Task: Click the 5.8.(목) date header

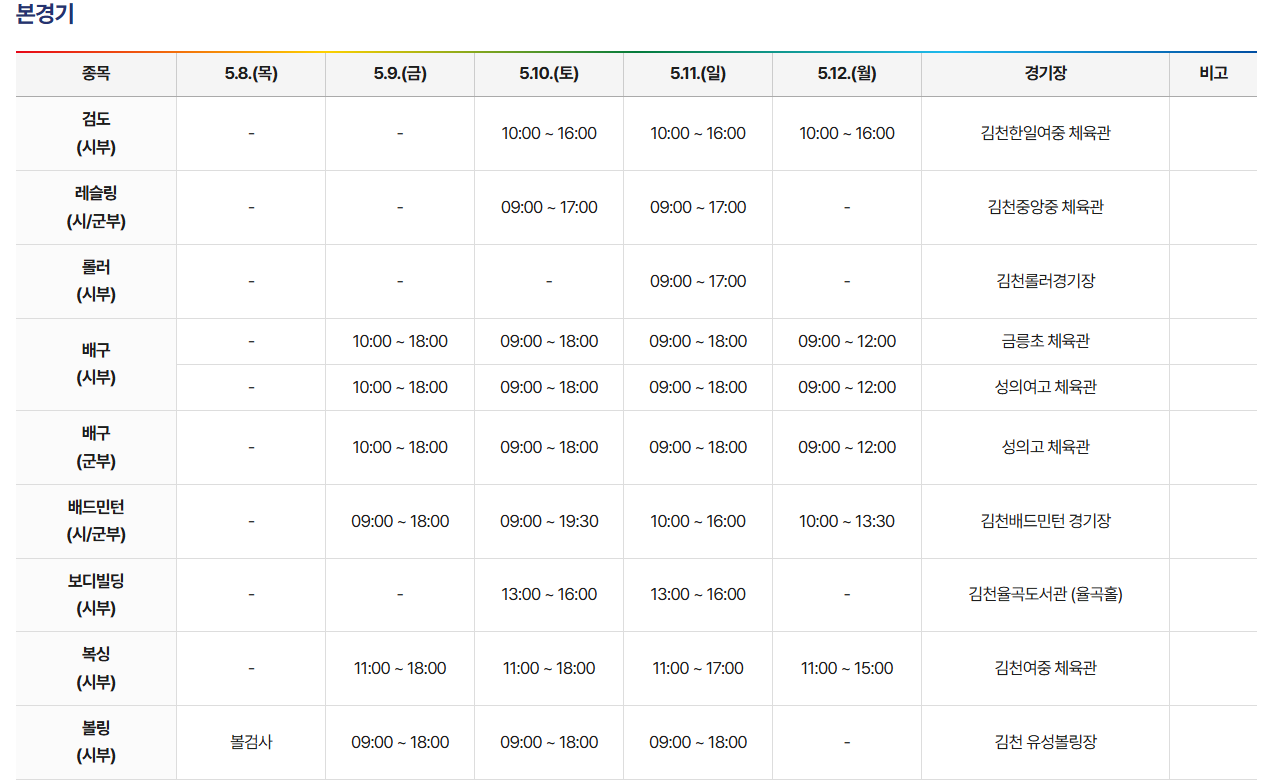Action: [x=250, y=74]
